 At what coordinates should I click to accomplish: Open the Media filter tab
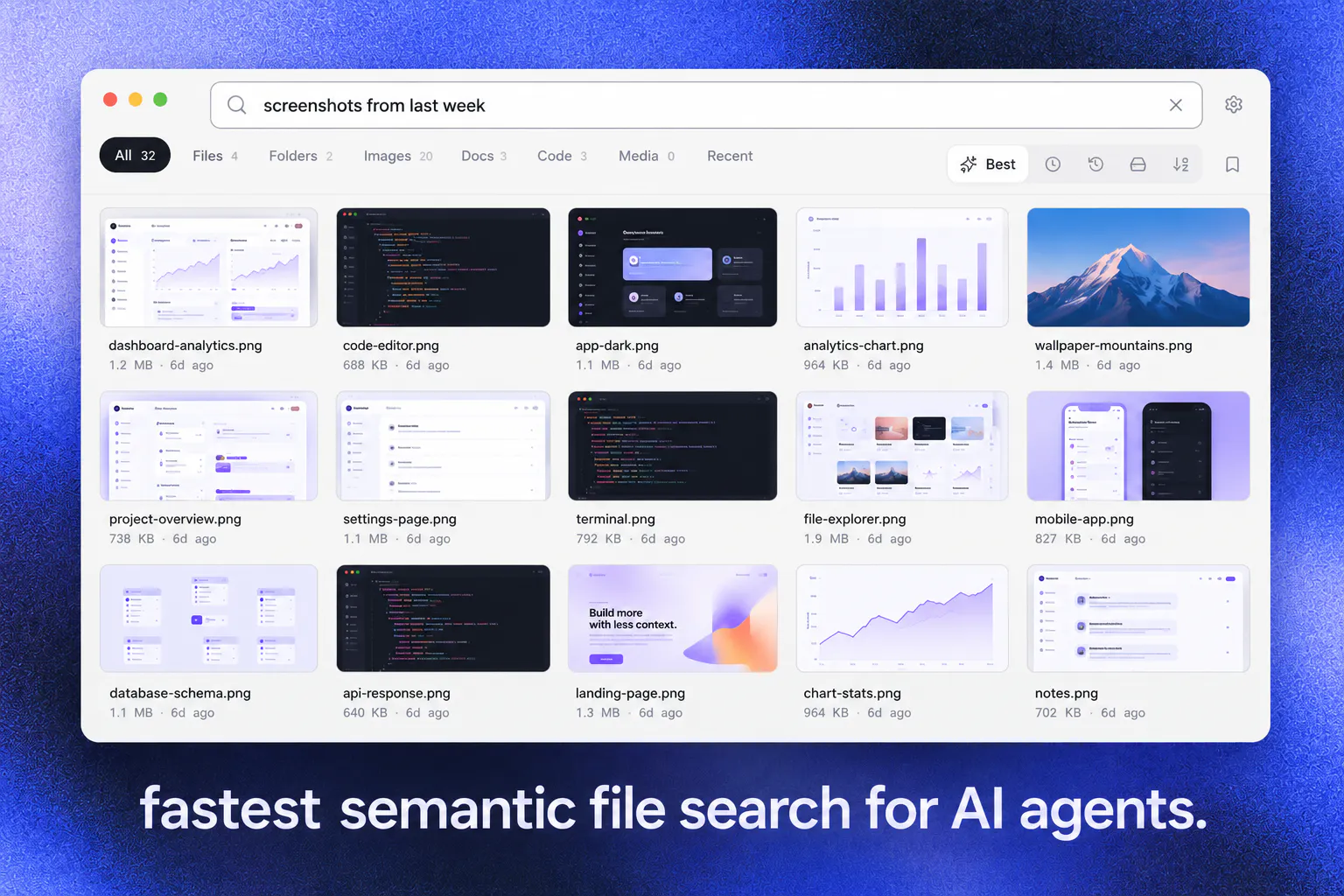click(x=647, y=156)
